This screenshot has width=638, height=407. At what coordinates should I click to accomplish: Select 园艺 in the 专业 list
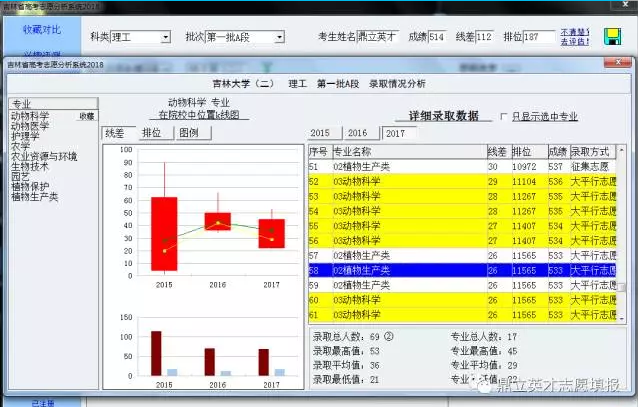pyautogui.click(x=20, y=177)
